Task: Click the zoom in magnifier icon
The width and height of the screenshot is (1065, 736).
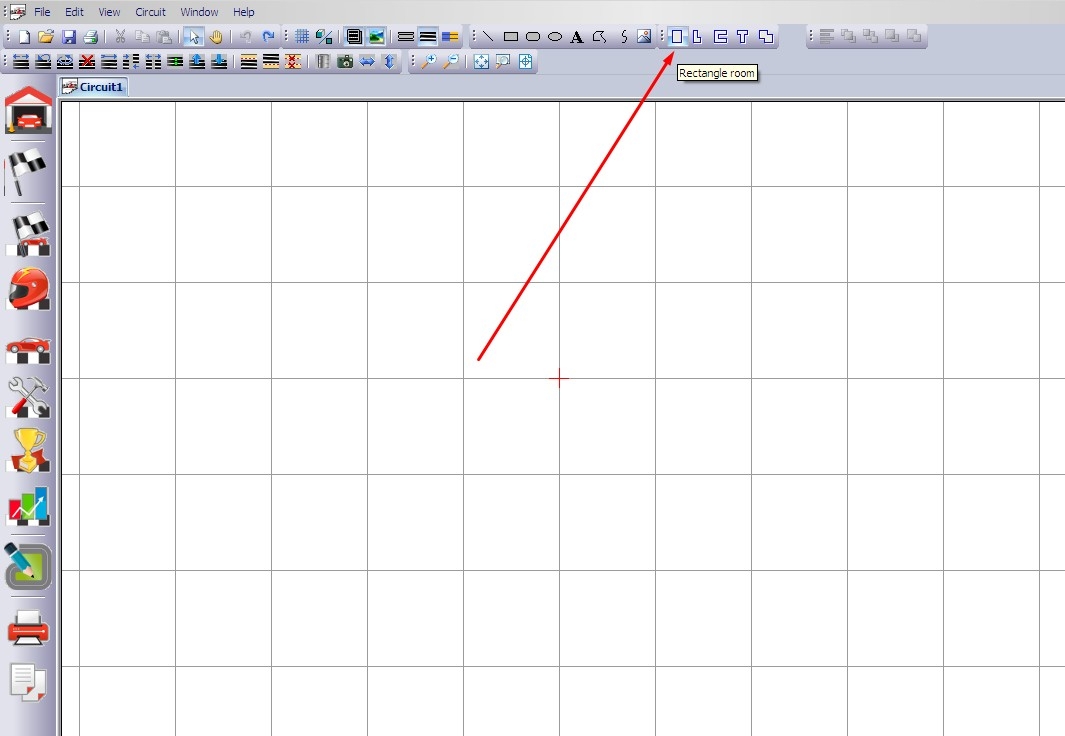Action: pos(428,62)
